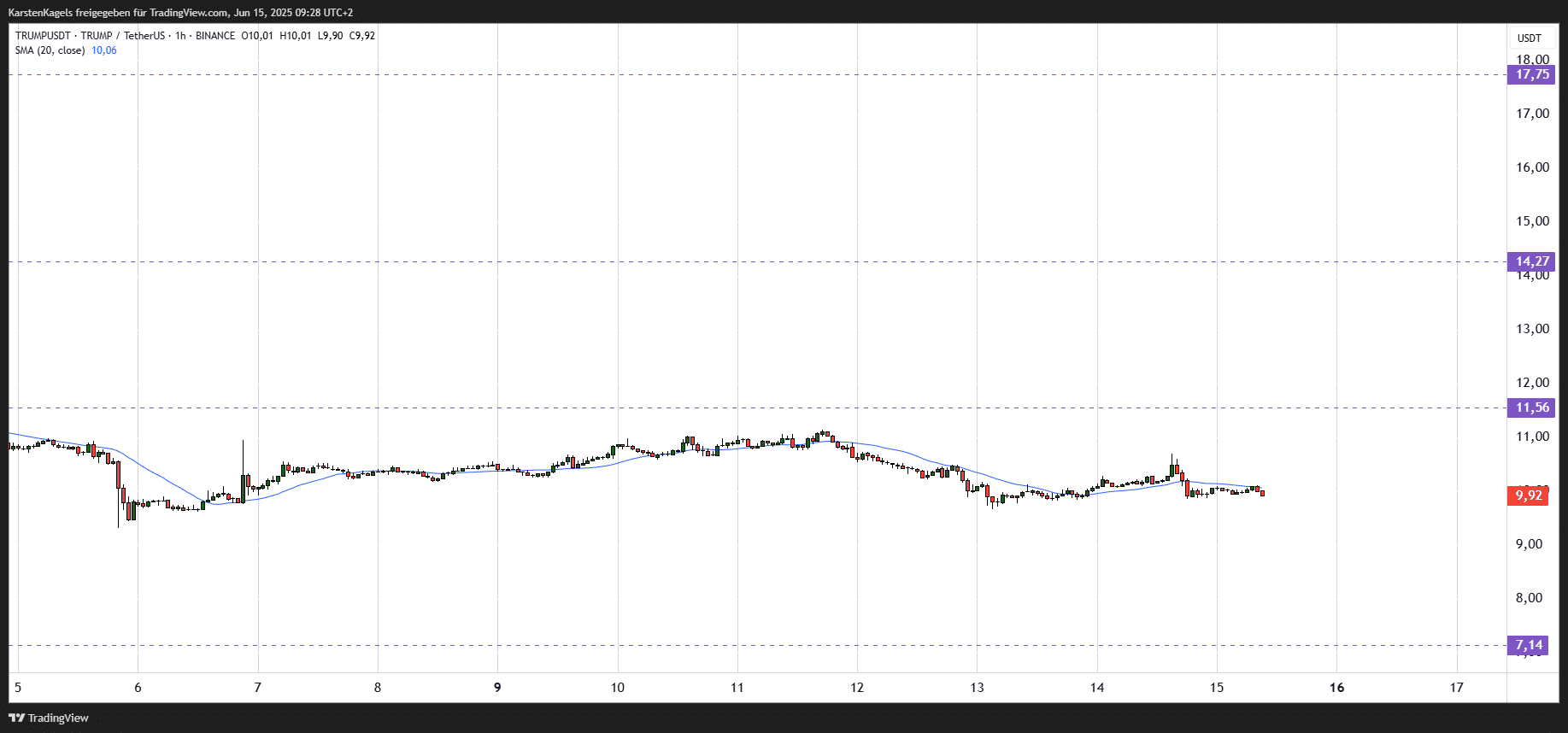The height and width of the screenshot is (733, 1568).
Task: Click the 7,14 price level label
Action: [1528, 645]
